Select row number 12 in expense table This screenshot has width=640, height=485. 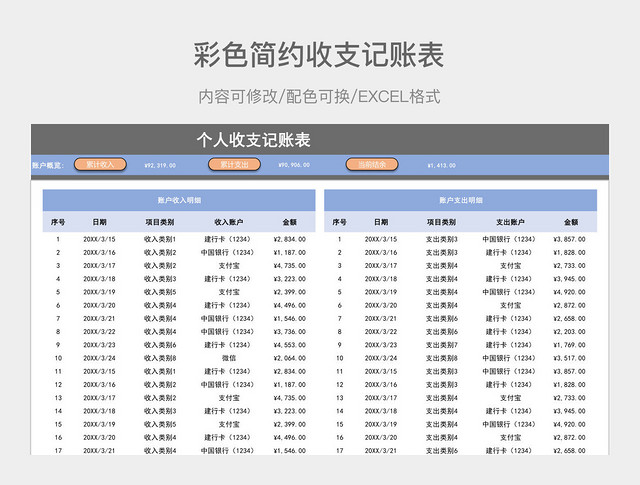pos(339,385)
